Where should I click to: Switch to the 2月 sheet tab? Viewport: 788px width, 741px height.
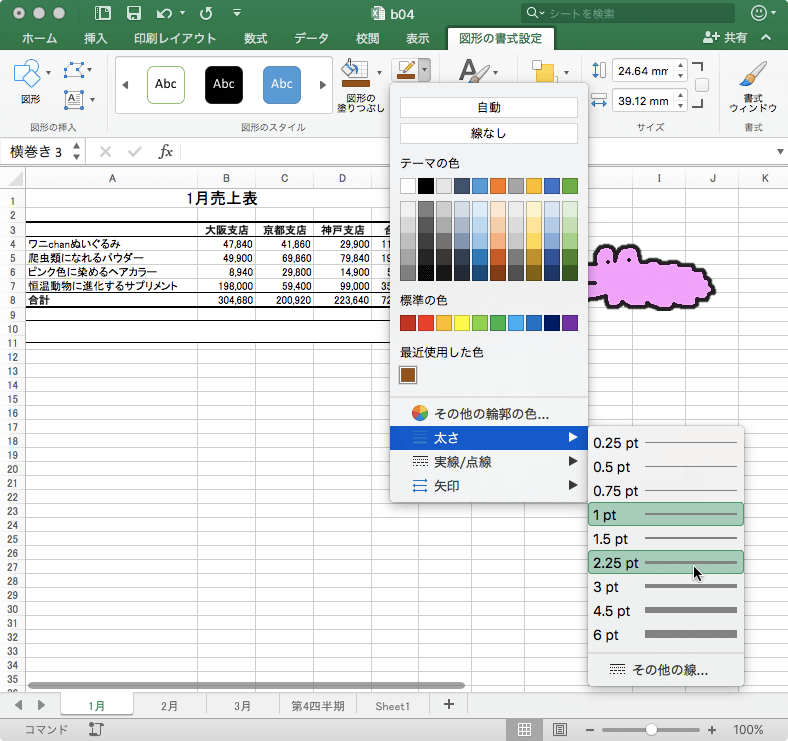(x=169, y=706)
